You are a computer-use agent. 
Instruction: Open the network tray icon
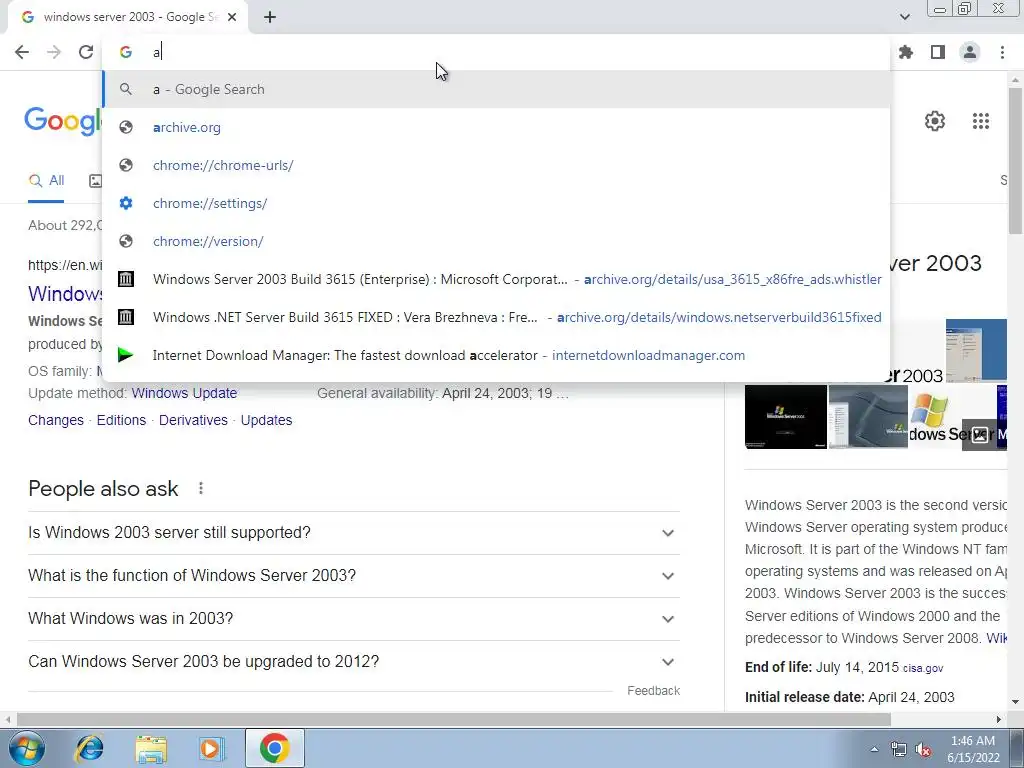tap(899, 750)
